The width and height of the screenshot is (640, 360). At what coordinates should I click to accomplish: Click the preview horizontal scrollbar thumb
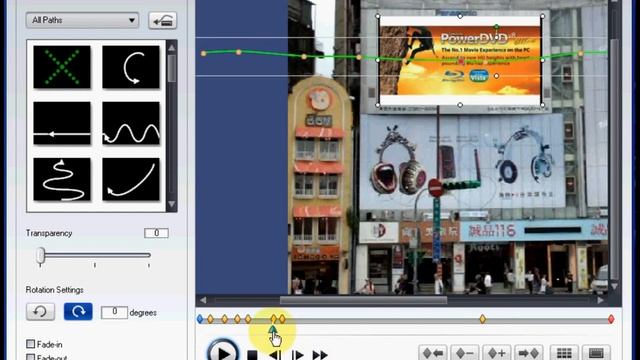[363, 300]
